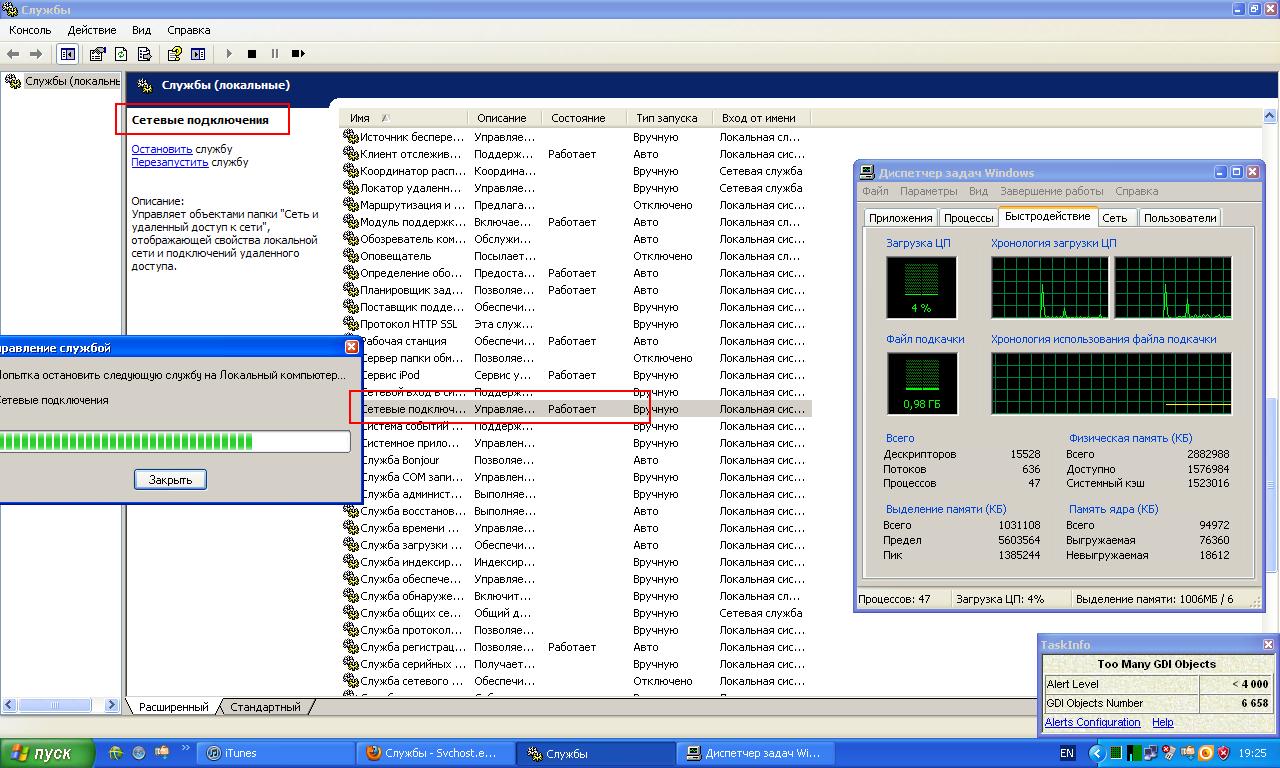1280x768 pixels.
Task: Open the Действие menu
Action: click(91, 30)
